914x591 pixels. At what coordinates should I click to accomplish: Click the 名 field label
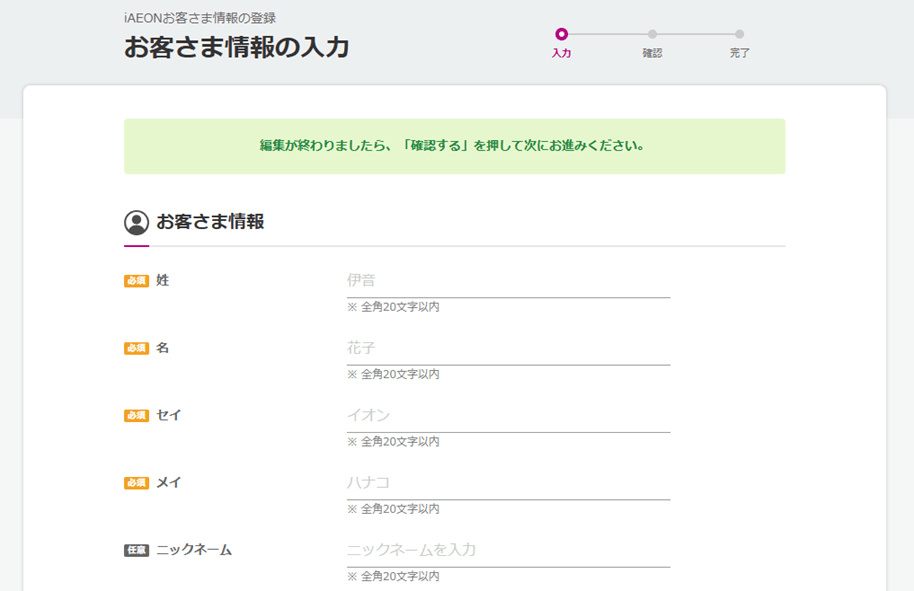pyautogui.click(x=163, y=348)
